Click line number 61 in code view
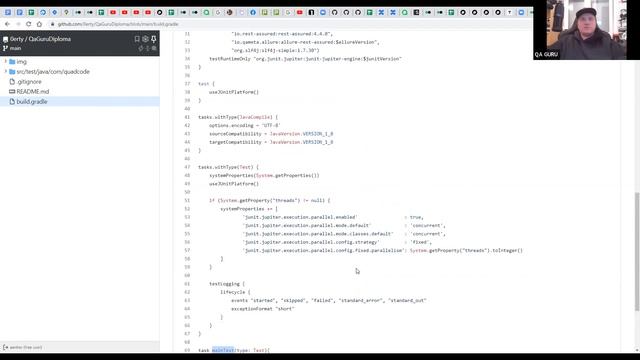 tap(187, 284)
